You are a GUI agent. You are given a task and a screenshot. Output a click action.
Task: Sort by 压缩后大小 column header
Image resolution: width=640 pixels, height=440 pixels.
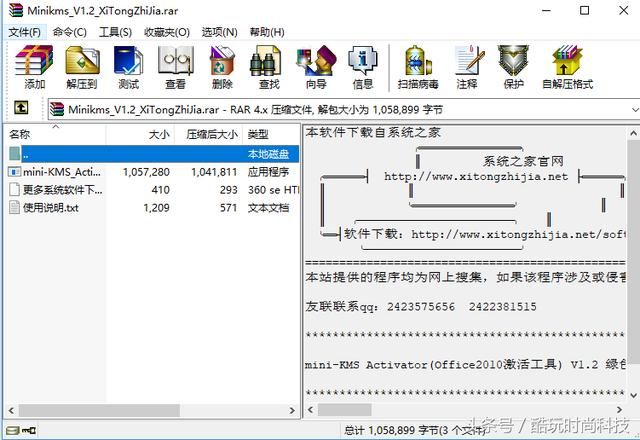(209, 134)
